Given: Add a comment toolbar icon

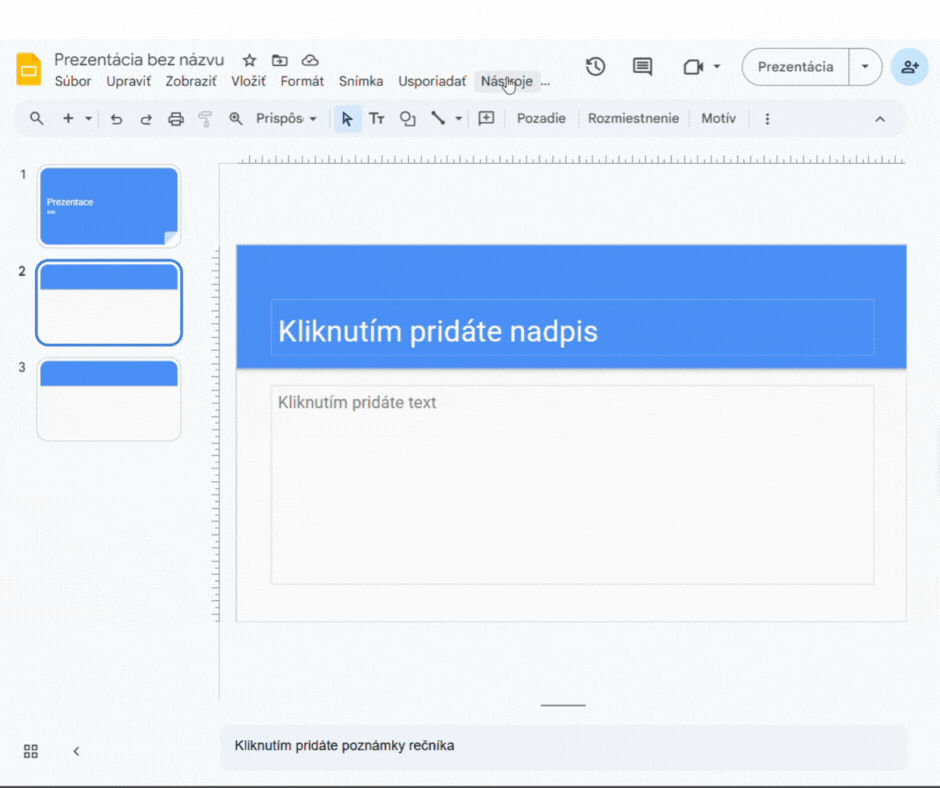Looking at the screenshot, I should point(486,119).
